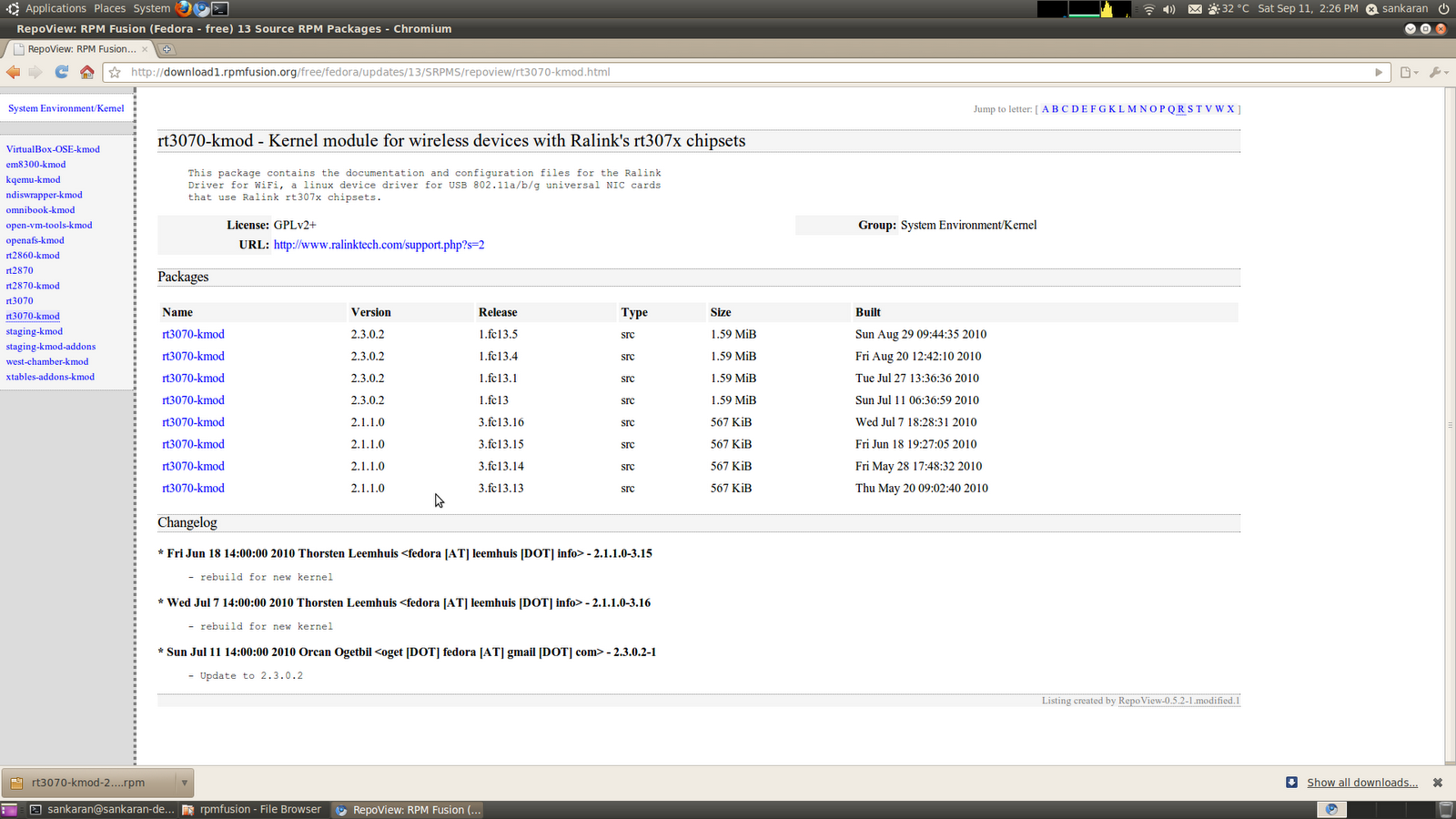
Task: Open the Ubuntu logo main menu icon
Action: (x=13, y=8)
